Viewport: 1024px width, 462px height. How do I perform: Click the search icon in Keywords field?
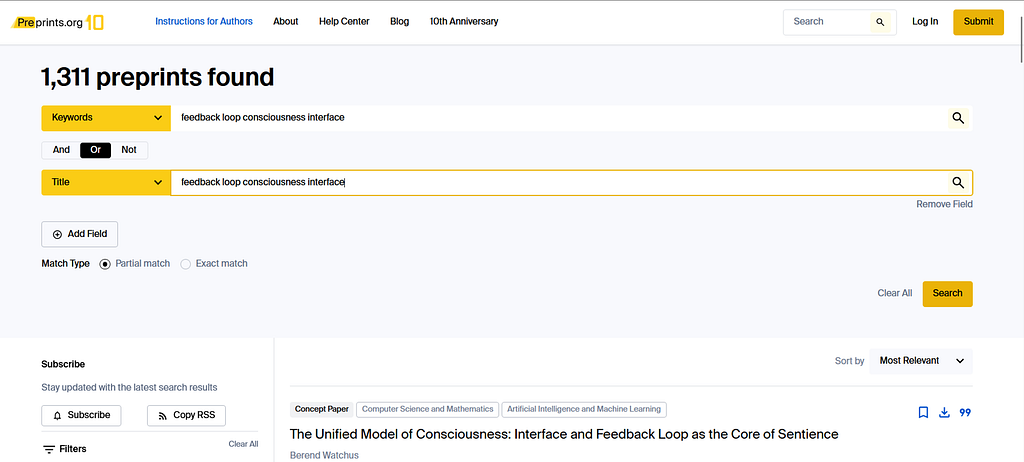pos(957,118)
